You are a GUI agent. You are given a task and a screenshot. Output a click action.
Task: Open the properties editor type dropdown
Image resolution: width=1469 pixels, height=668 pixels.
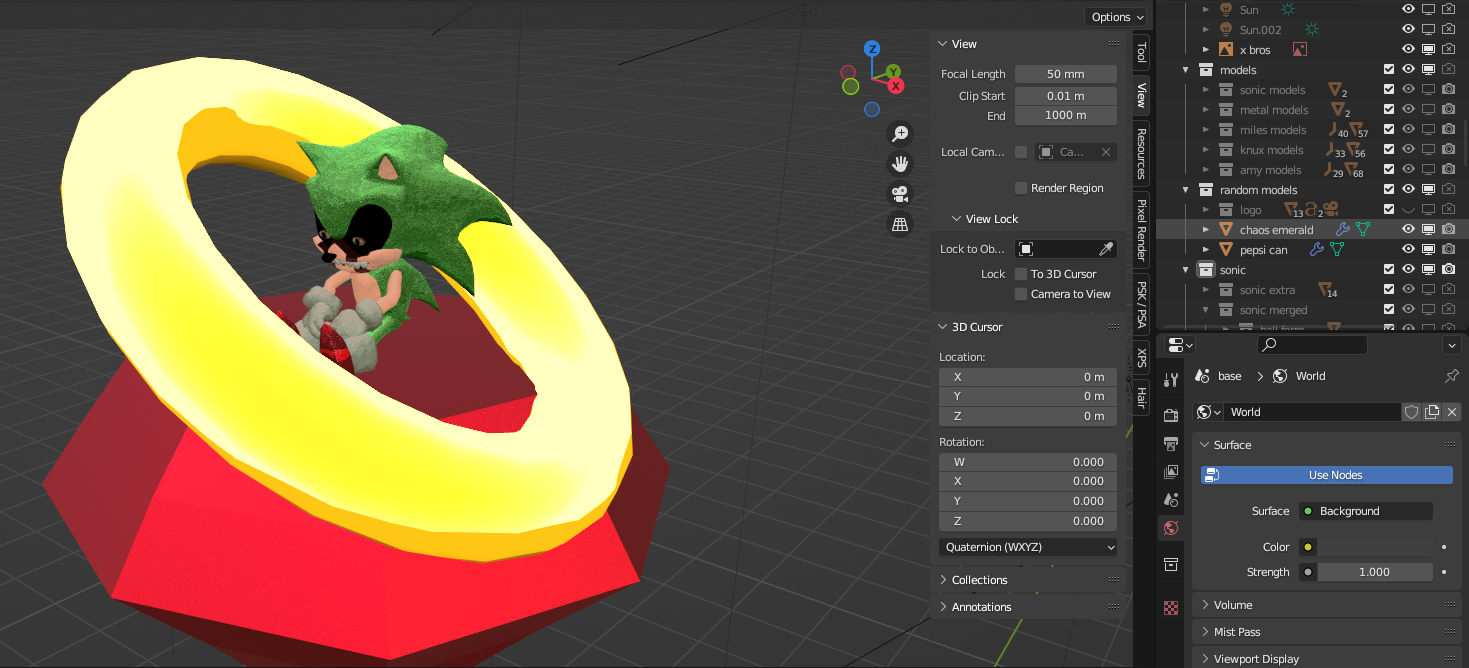(1181, 345)
